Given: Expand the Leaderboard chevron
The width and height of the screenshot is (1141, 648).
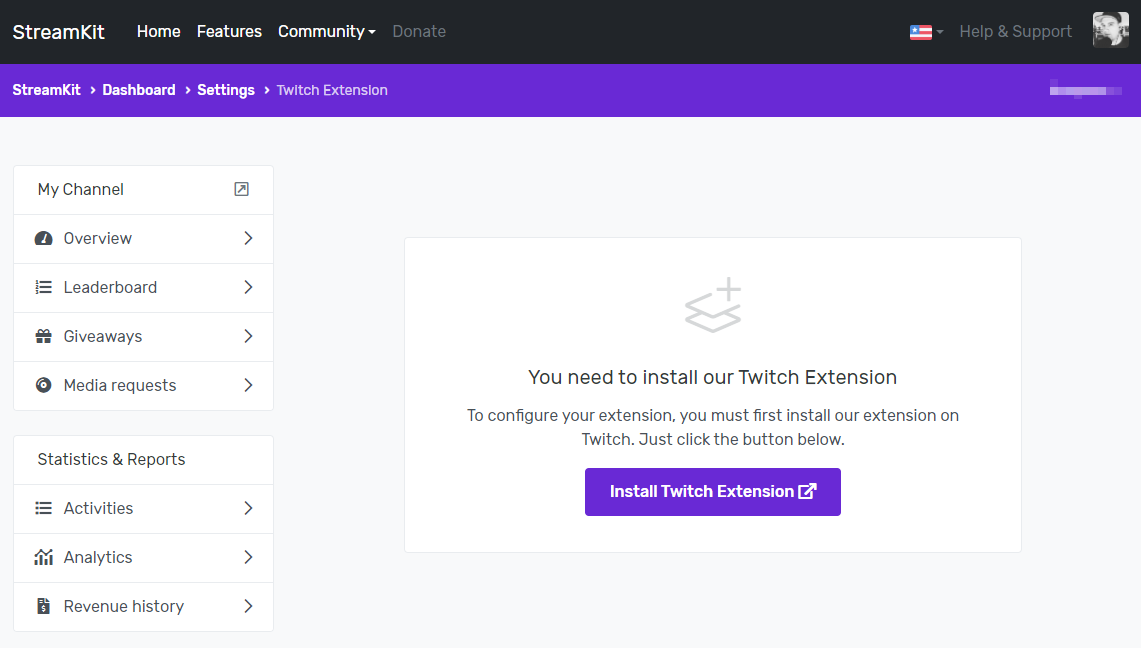Looking at the screenshot, I should [x=248, y=287].
